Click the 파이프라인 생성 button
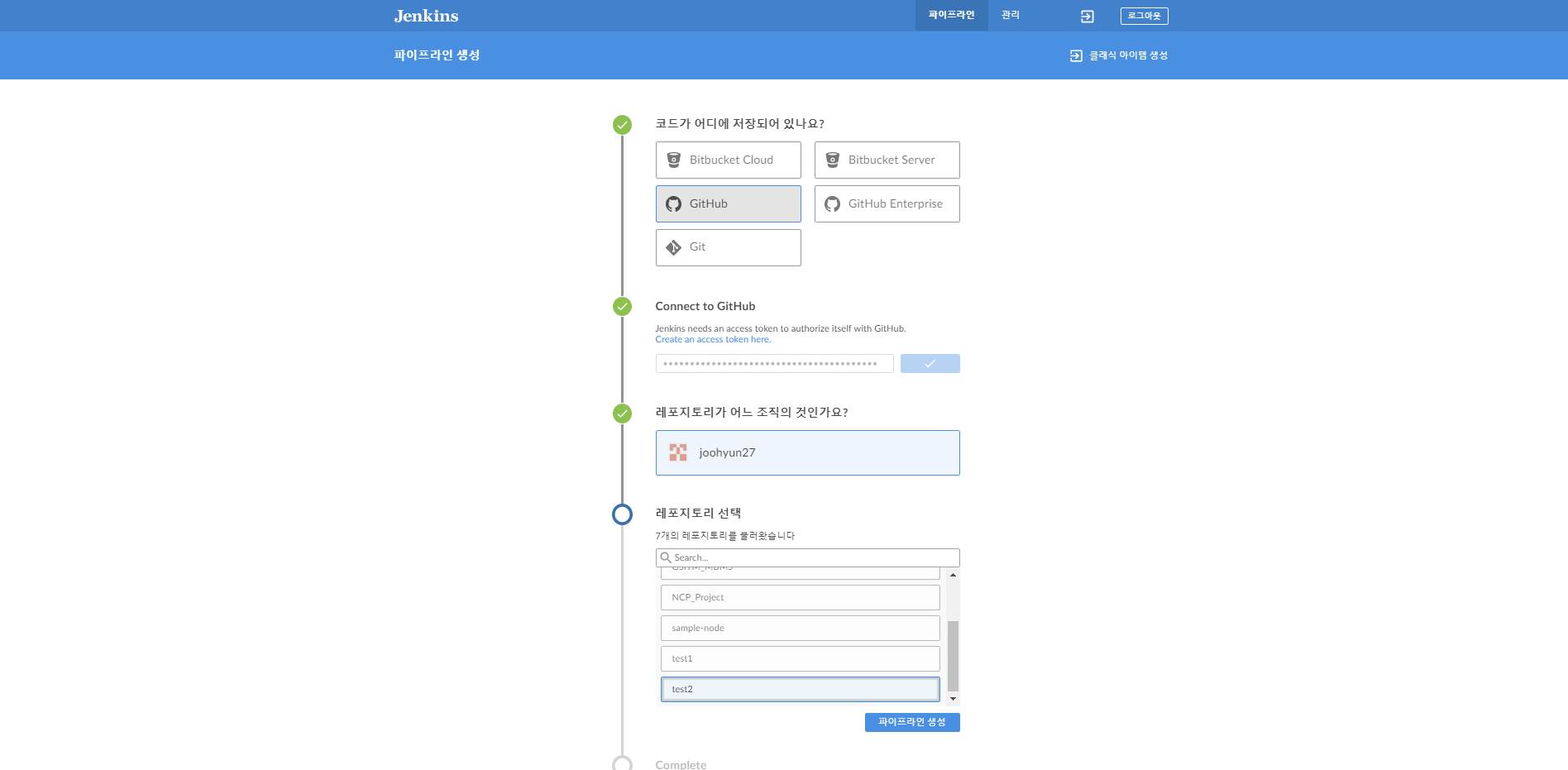This screenshot has height=770, width=1568. coord(912,722)
